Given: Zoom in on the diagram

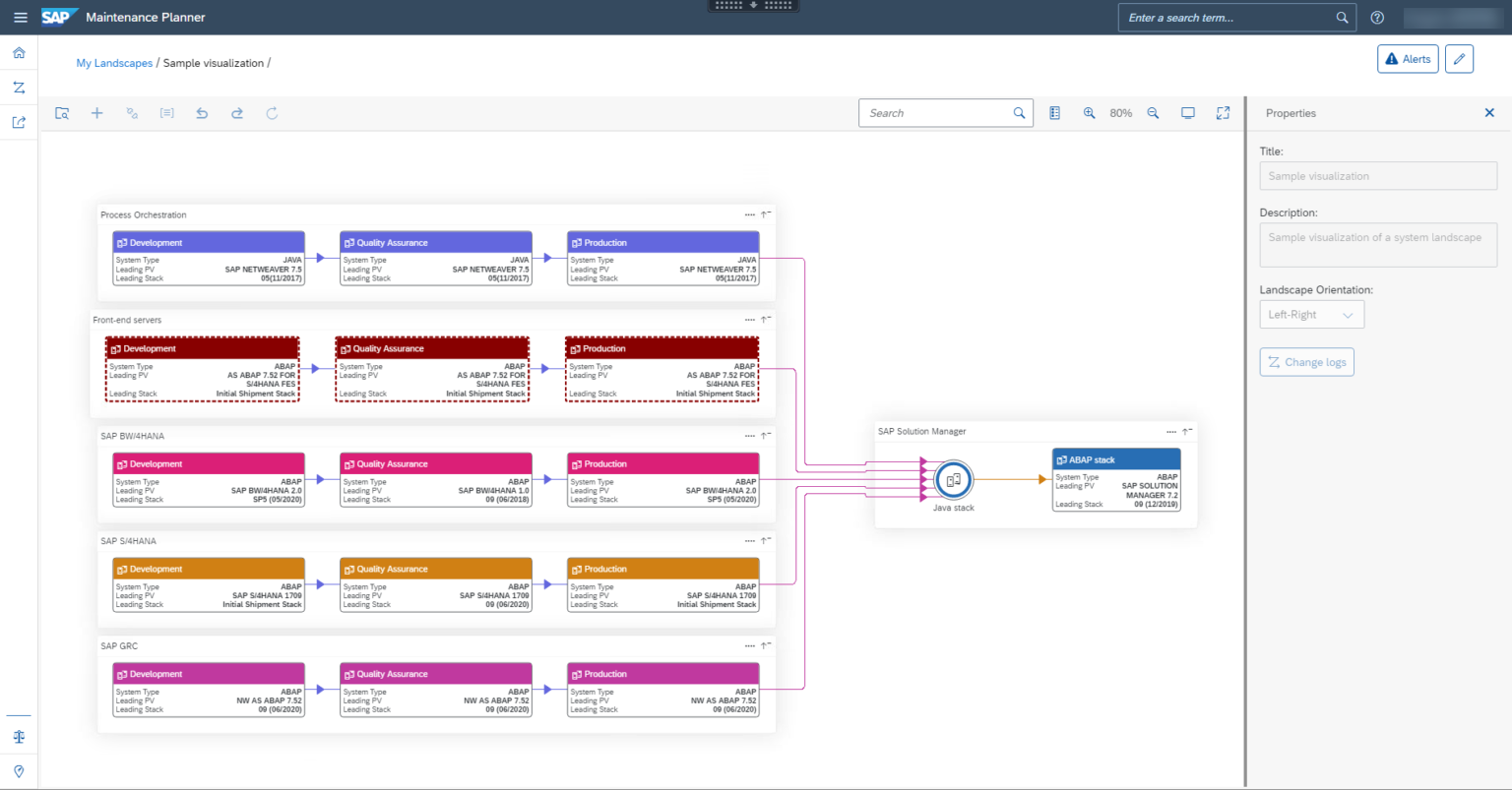Looking at the screenshot, I should coord(1089,112).
